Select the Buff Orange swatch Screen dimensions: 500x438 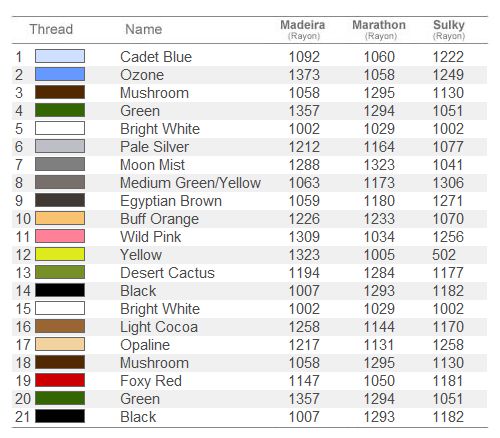(x=60, y=218)
